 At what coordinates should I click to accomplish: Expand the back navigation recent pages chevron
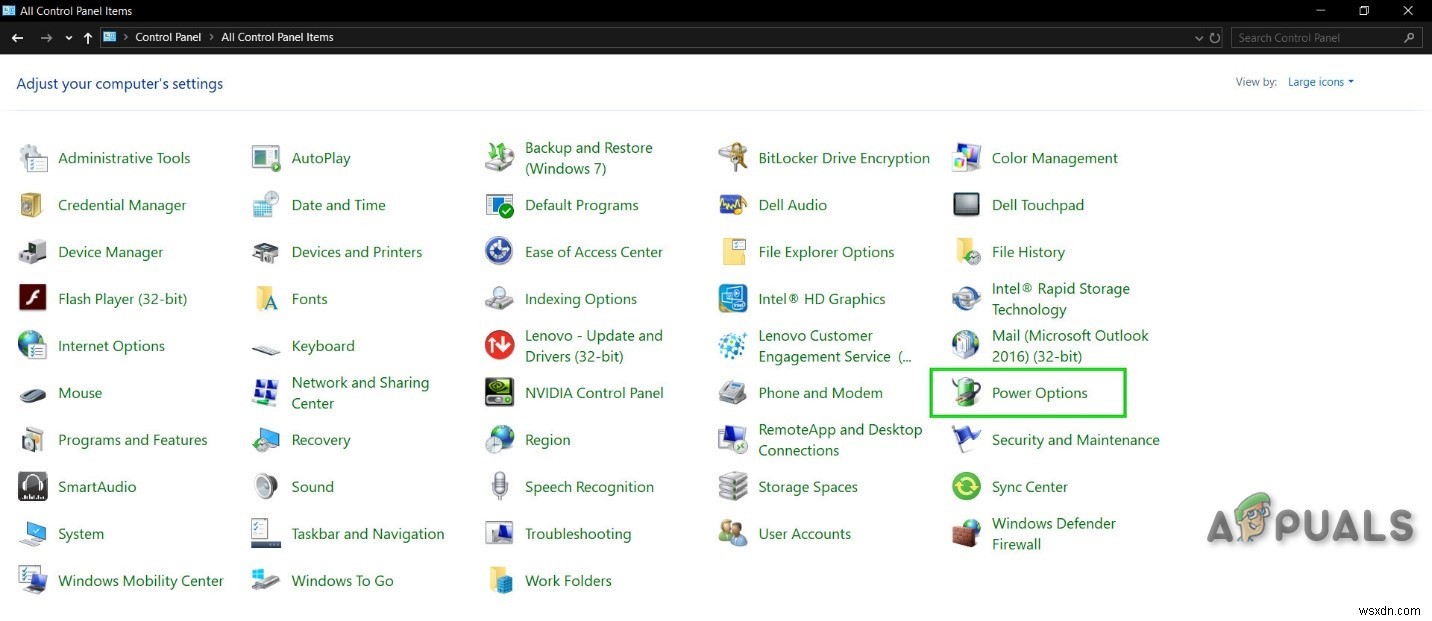[68, 37]
